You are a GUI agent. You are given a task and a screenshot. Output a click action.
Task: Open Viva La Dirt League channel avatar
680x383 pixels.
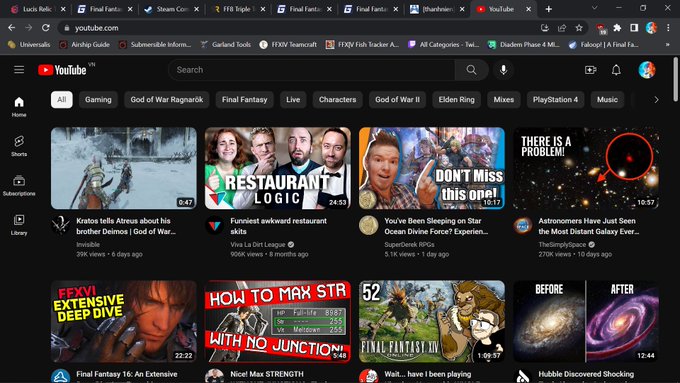(x=215, y=226)
